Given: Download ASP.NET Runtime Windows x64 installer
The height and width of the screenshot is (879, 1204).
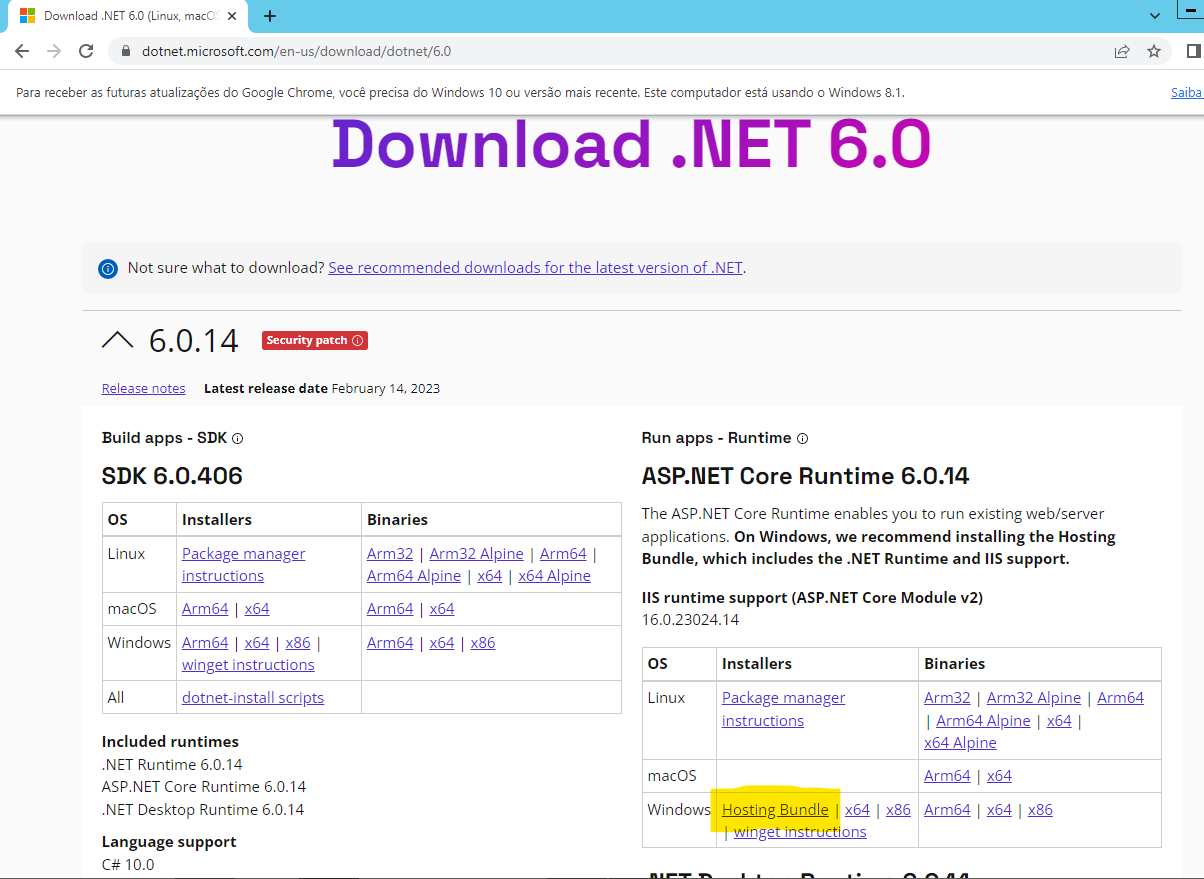Looking at the screenshot, I should click(x=857, y=810).
